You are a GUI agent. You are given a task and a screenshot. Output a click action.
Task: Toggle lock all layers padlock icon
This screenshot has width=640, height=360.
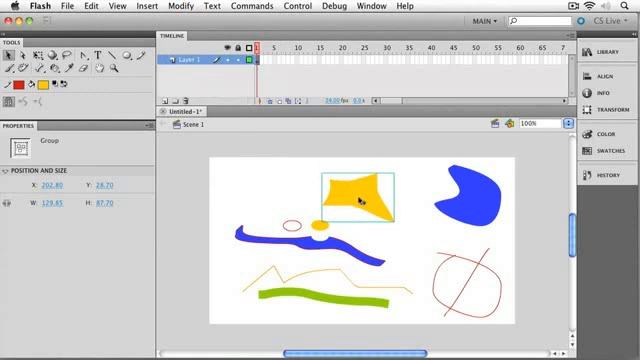coord(238,48)
